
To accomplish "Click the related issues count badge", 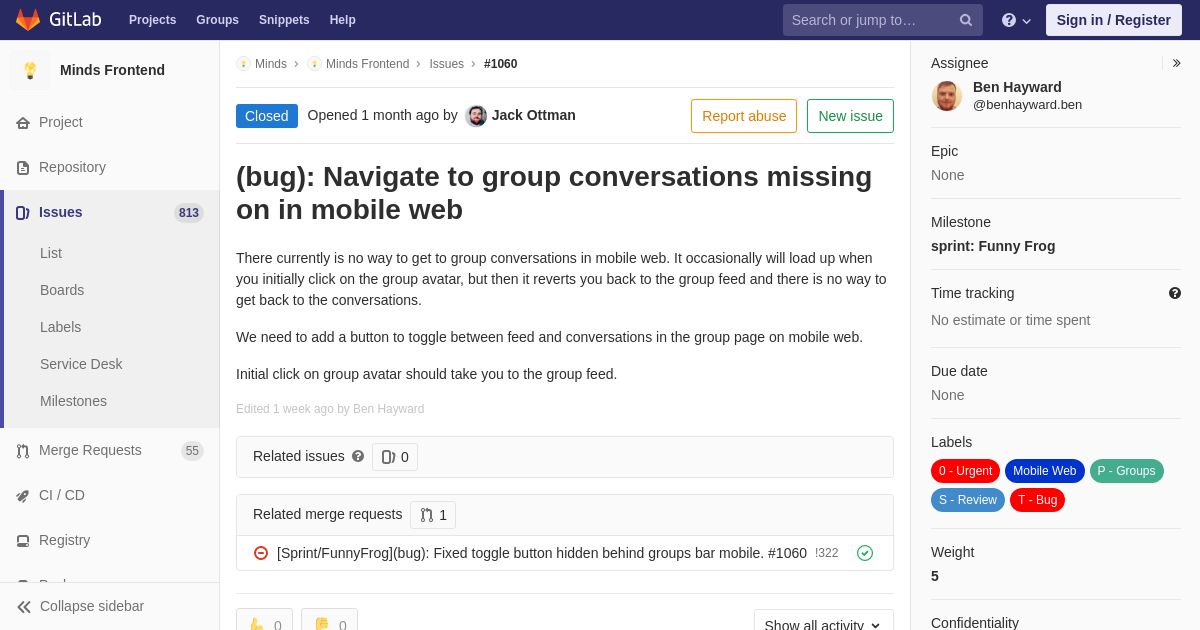I will click(x=395, y=457).
